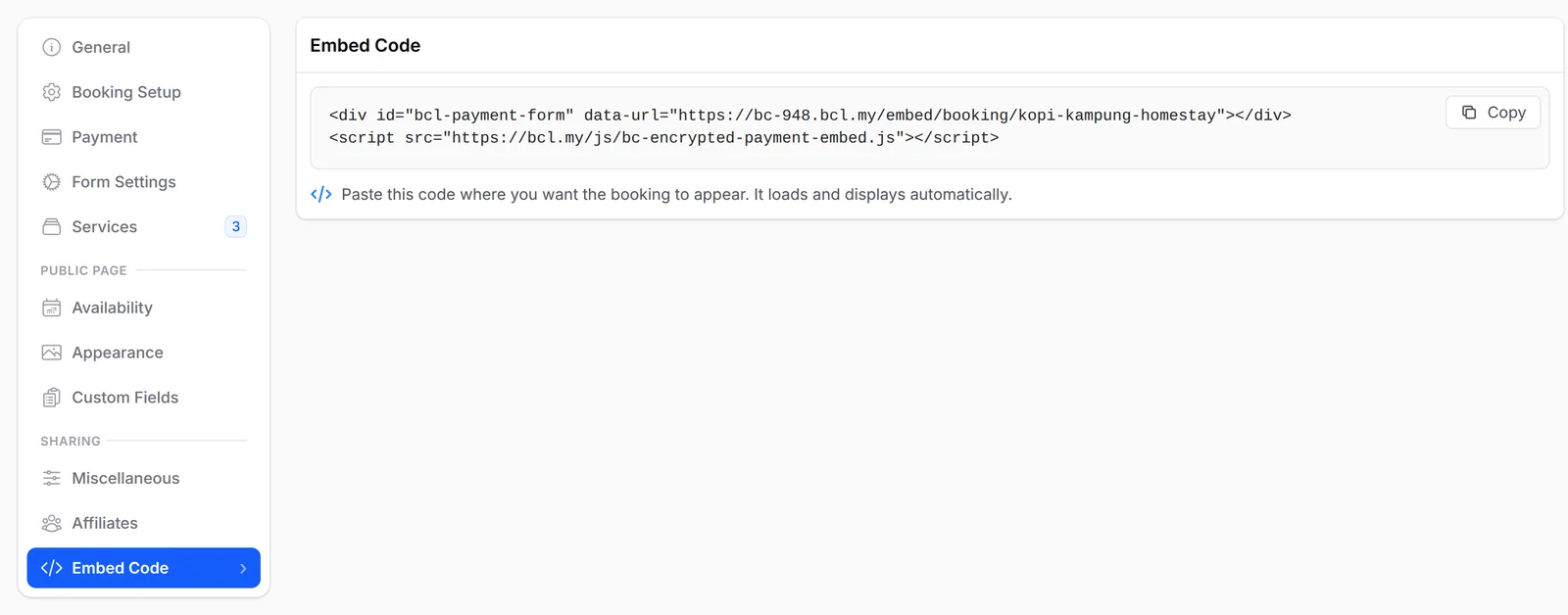This screenshot has width=1568, height=615.
Task: Open the Appearance page
Action: pos(144,353)
